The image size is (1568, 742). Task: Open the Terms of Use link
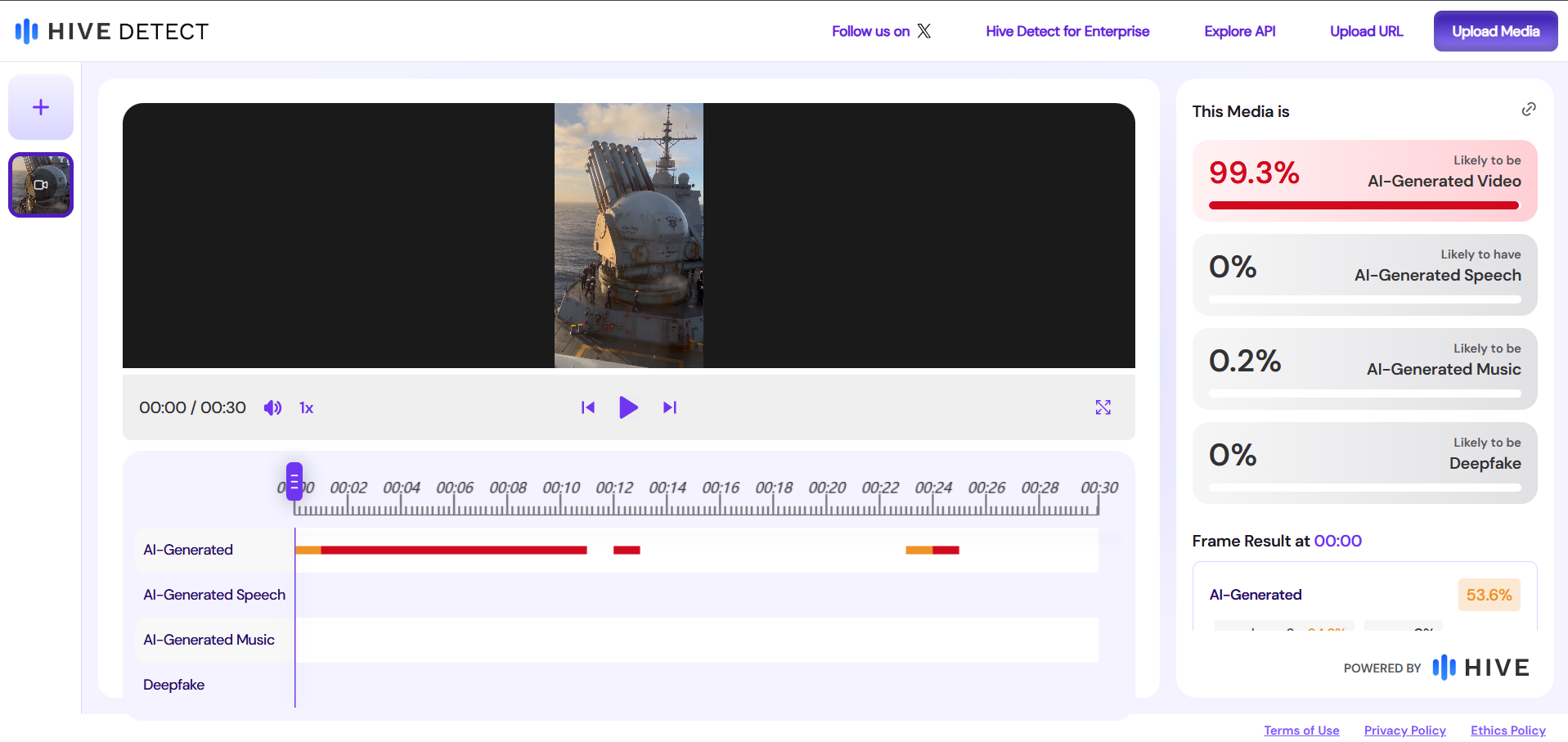pyautogui.click(x=1301, y=731)
